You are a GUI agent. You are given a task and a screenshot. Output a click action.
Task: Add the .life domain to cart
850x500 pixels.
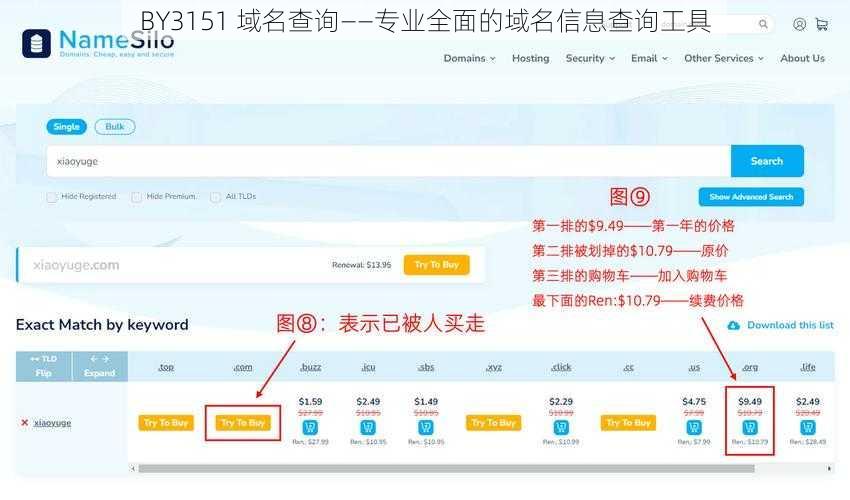click(x=808, y=427)
